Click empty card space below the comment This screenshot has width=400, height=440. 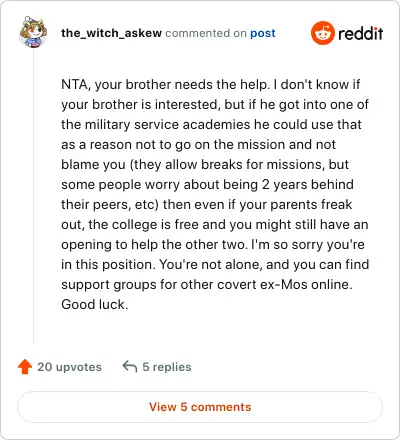click(x=213, y=330)
